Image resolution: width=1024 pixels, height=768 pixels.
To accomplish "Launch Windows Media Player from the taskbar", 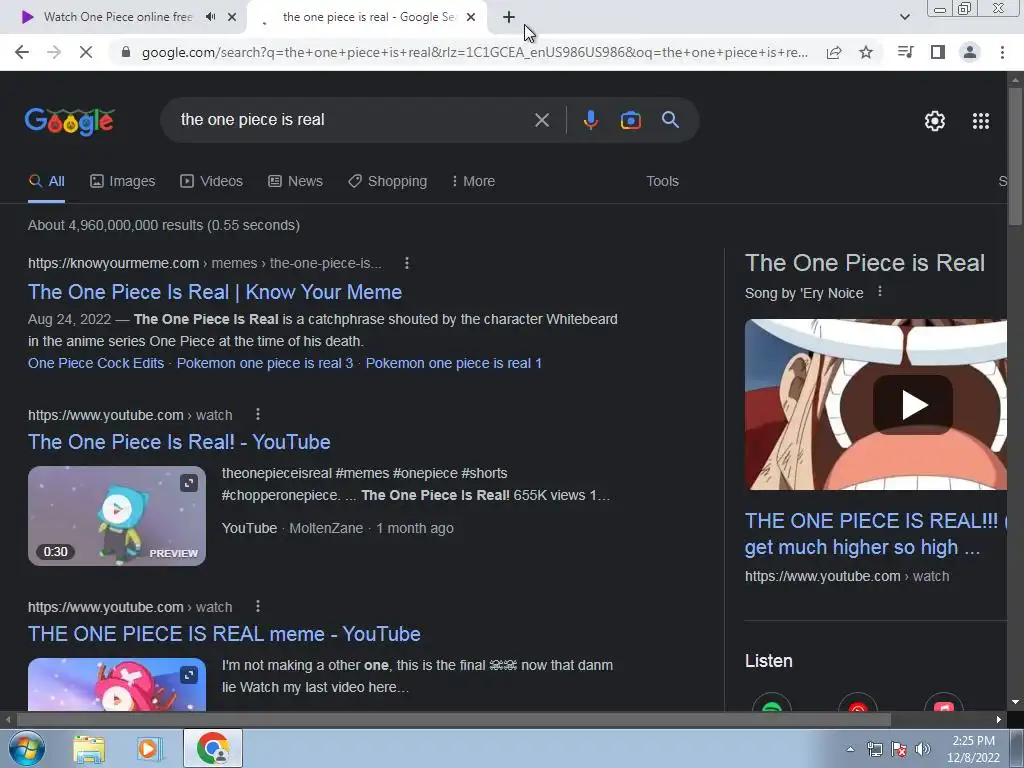I will tap(149, 748).
